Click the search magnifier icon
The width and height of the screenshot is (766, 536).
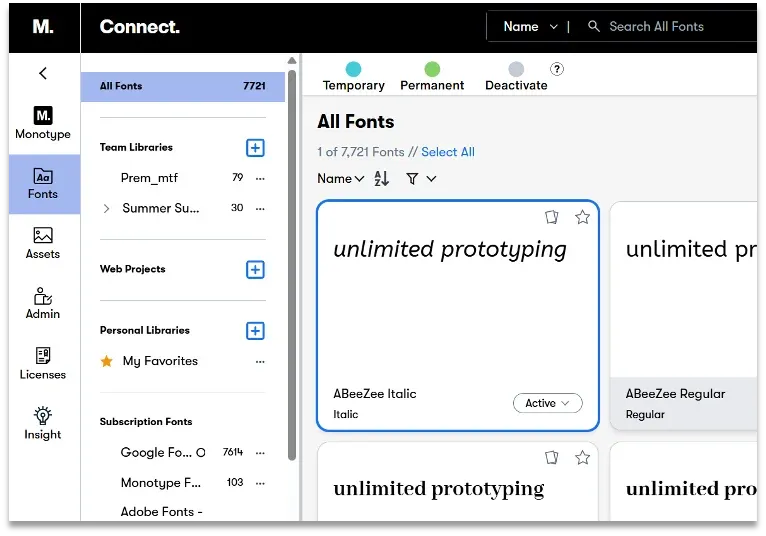click(594, 26)
